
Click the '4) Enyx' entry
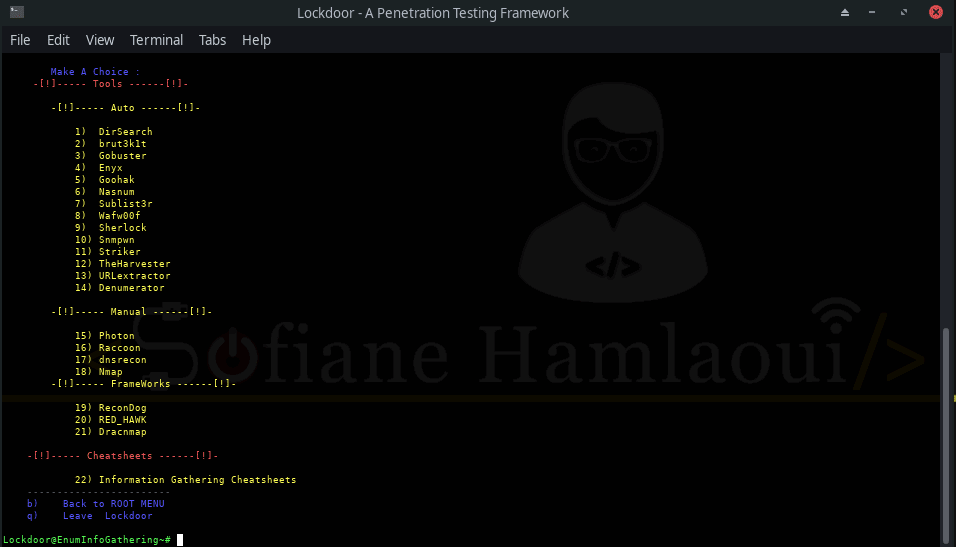click(x=99, y=168)
